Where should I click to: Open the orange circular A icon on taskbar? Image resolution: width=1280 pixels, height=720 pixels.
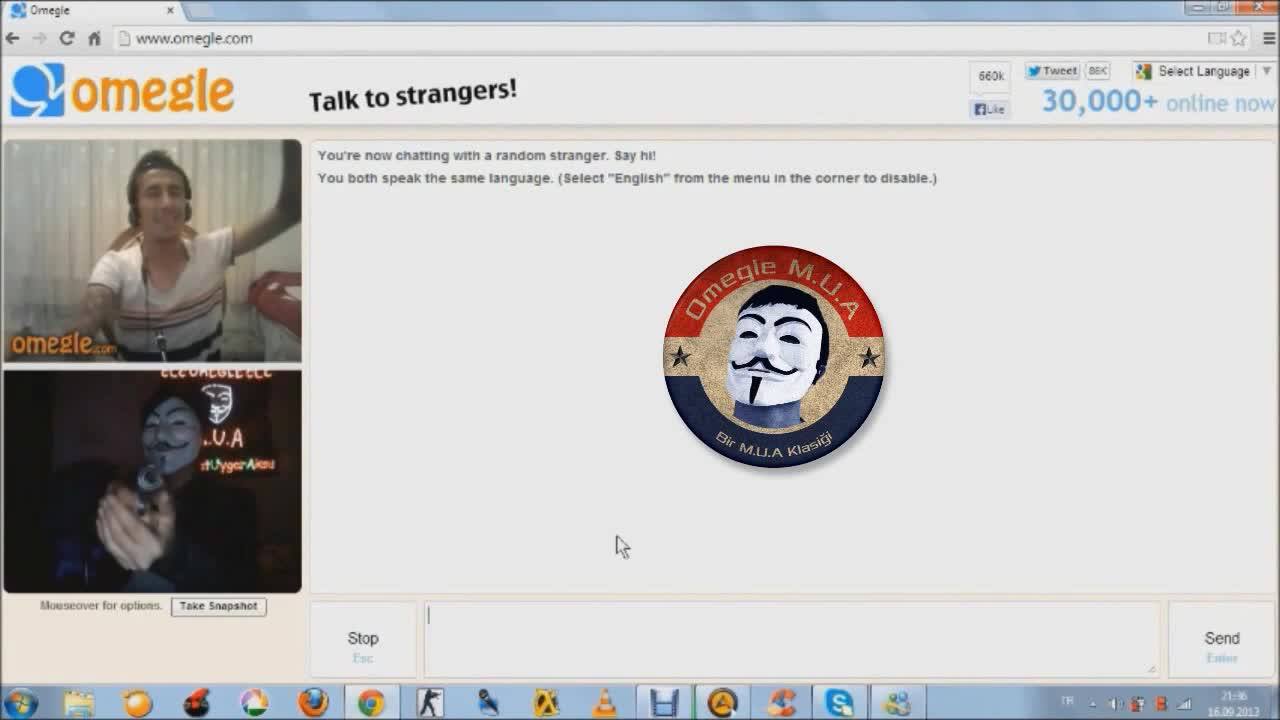722,703
